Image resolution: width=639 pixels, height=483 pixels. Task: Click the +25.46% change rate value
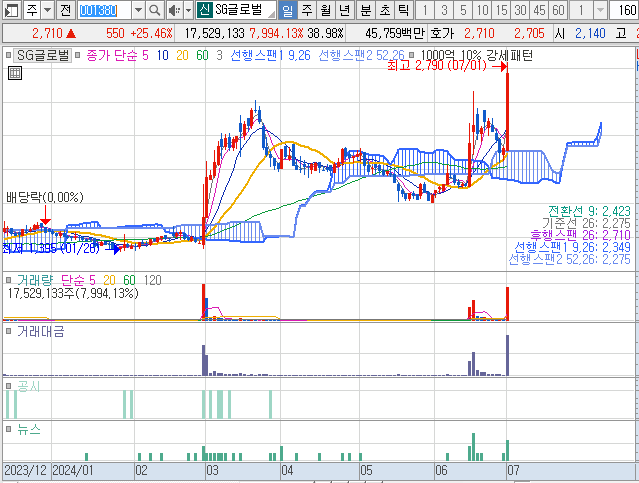click(151, 33)
